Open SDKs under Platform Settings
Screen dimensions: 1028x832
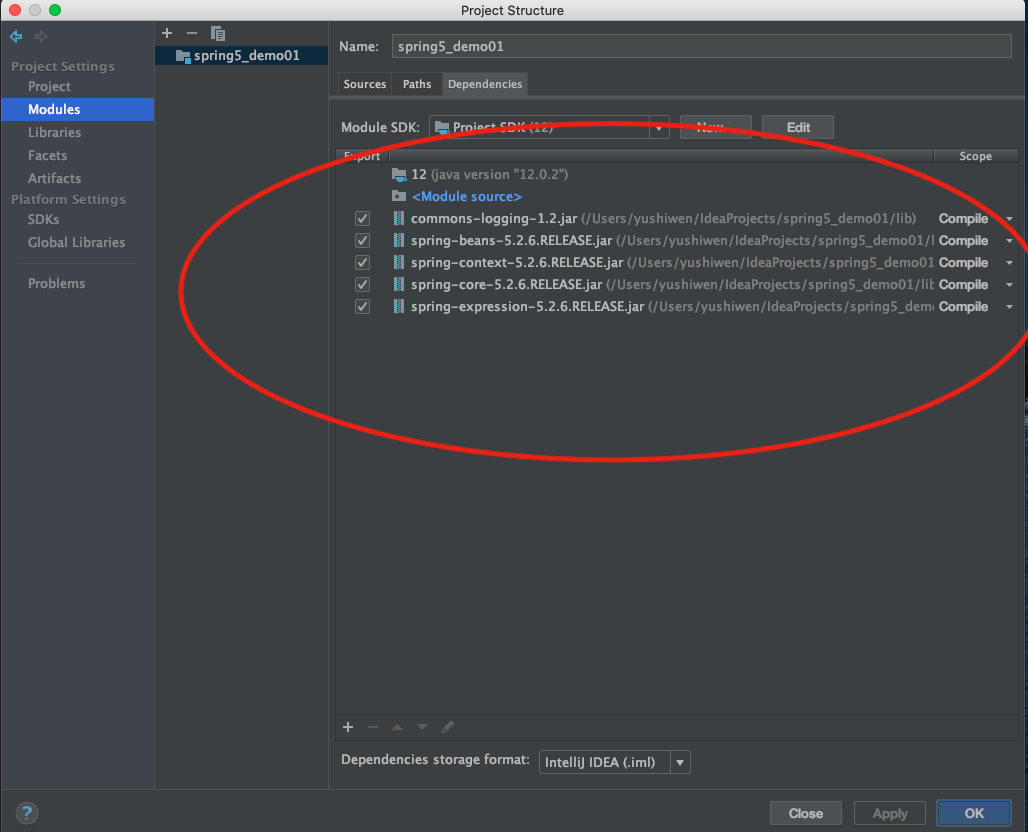pos(43,220)
